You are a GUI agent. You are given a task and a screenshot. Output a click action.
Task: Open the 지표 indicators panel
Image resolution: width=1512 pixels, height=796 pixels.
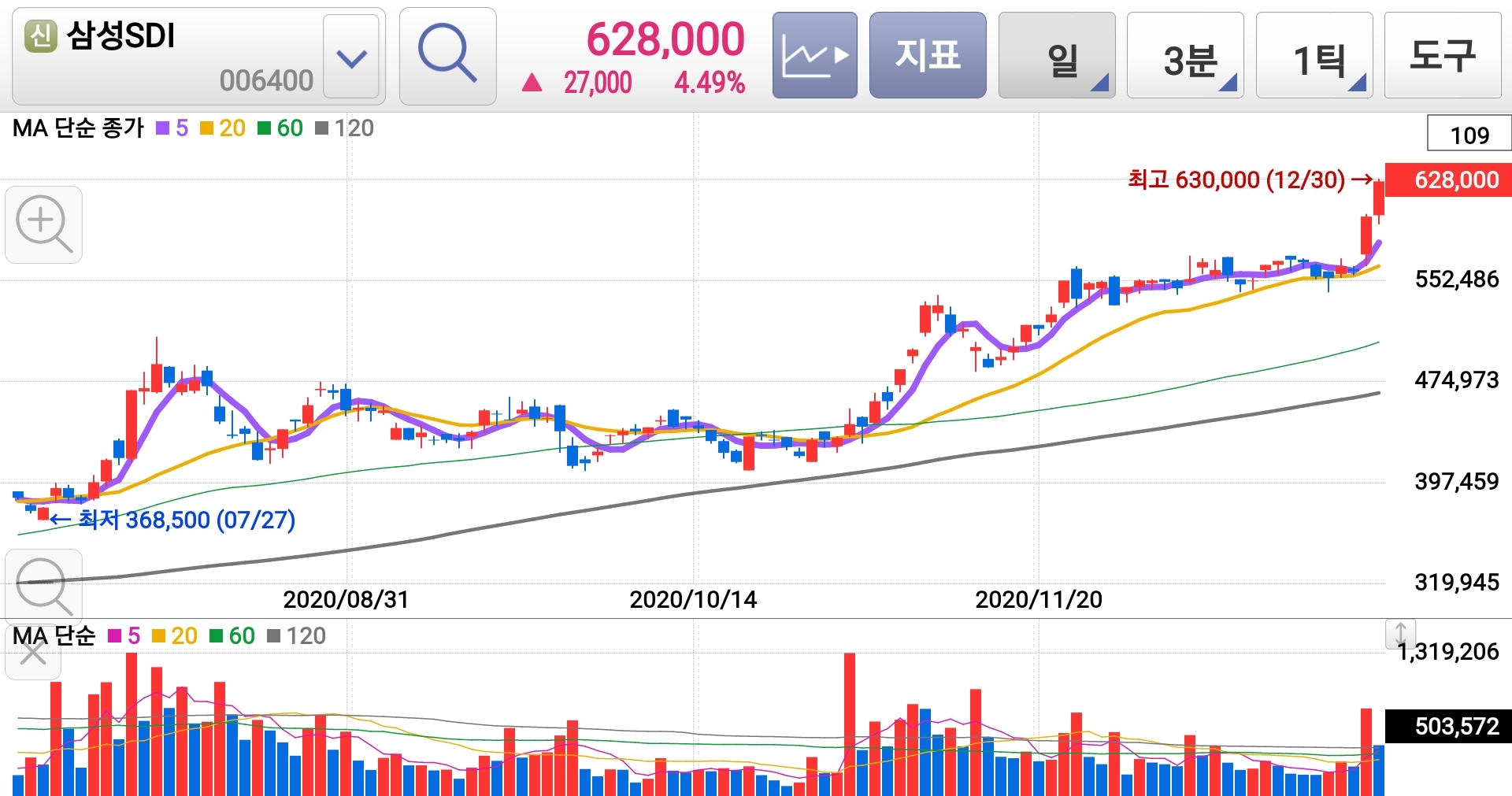[x=928, y=56]
